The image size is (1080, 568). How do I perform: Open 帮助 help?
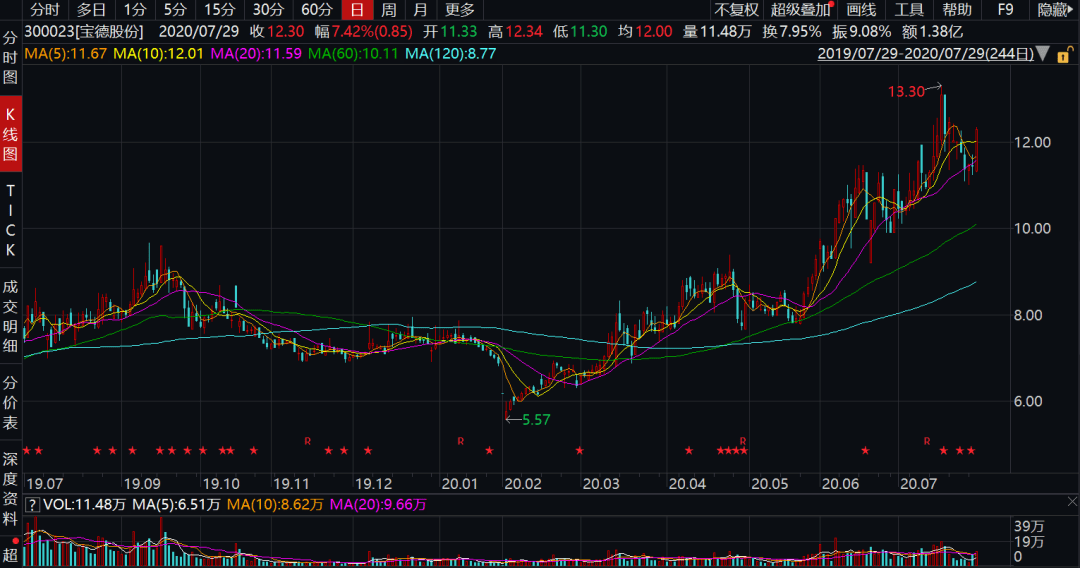pos(957,10)
